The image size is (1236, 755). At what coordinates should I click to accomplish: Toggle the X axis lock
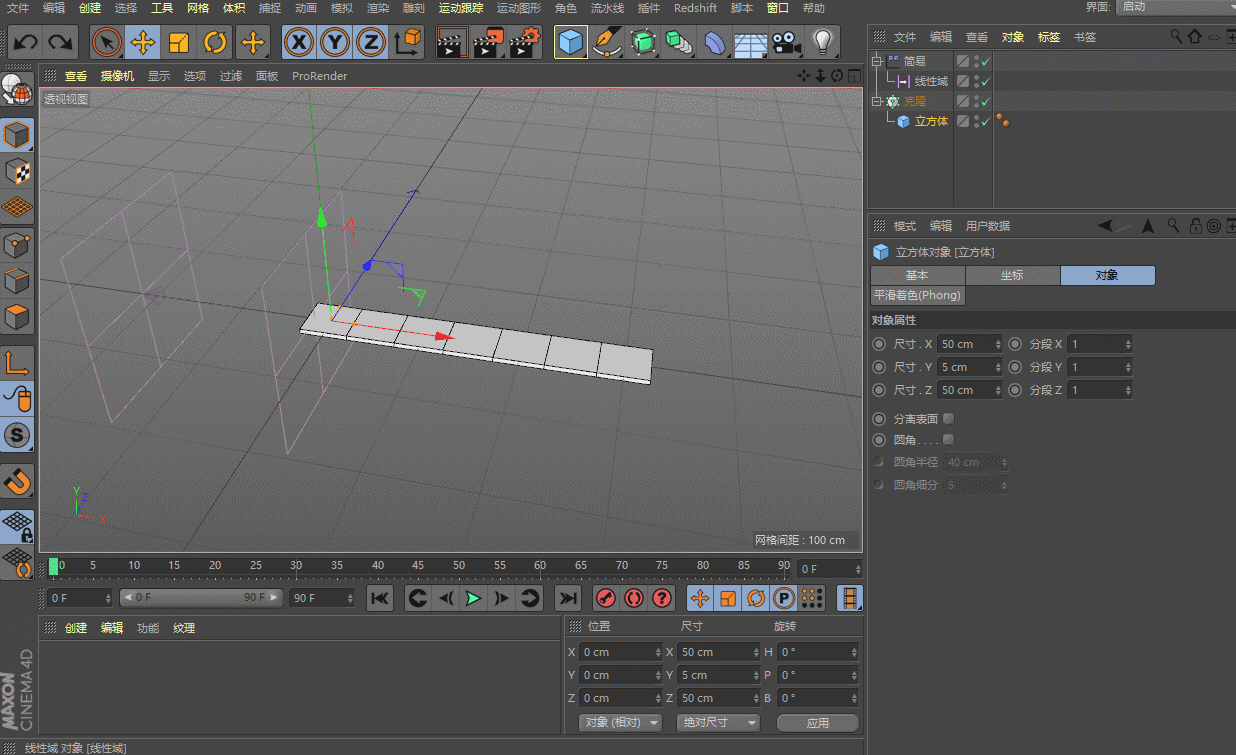[298, 42]
